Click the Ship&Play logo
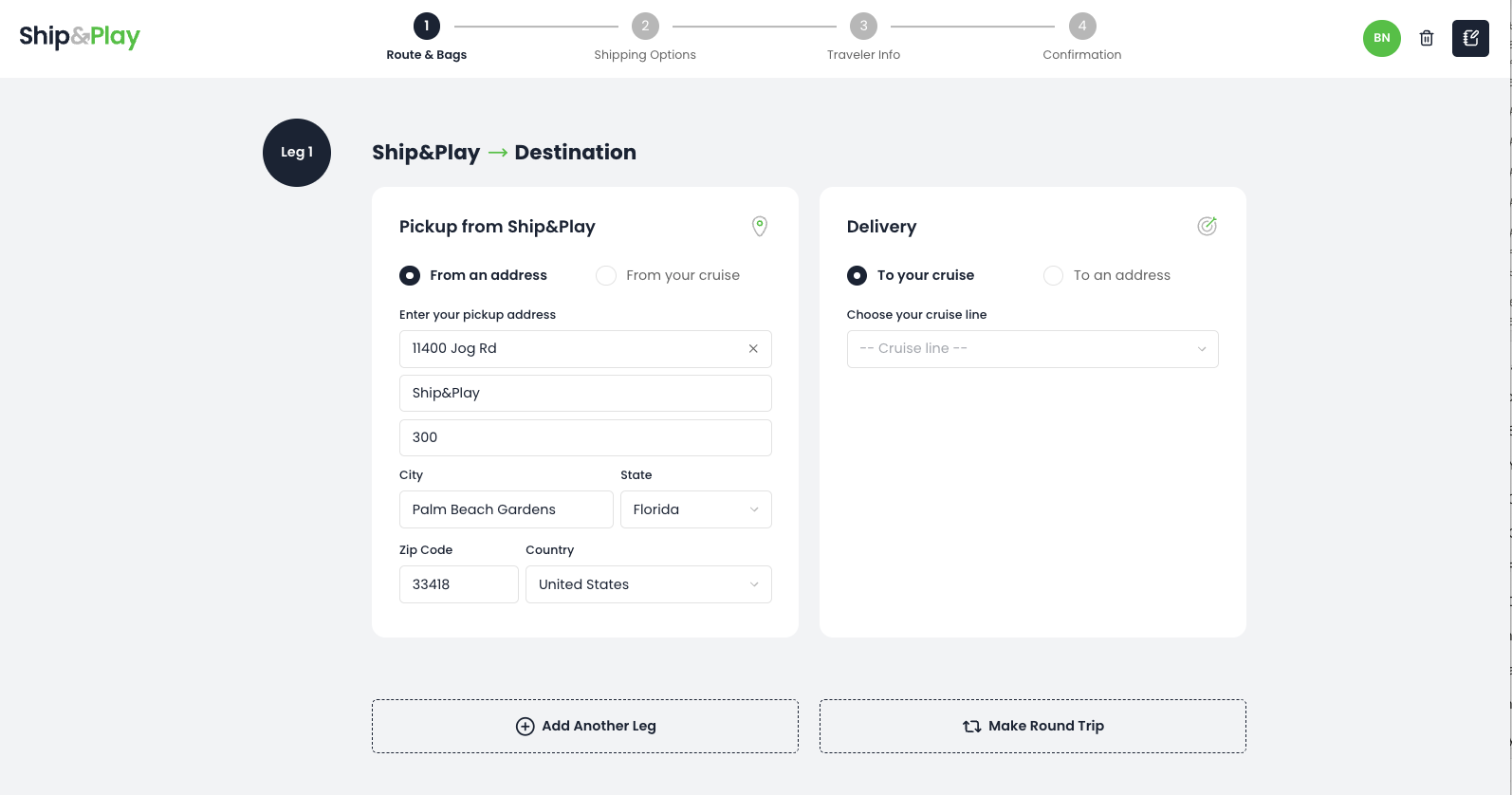 [x=80, y=37]
